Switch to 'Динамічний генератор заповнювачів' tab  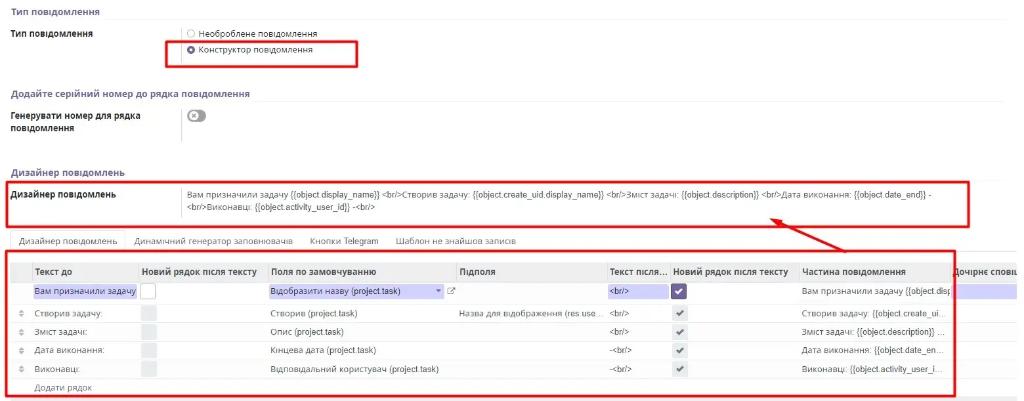click(x=213, y=241)
